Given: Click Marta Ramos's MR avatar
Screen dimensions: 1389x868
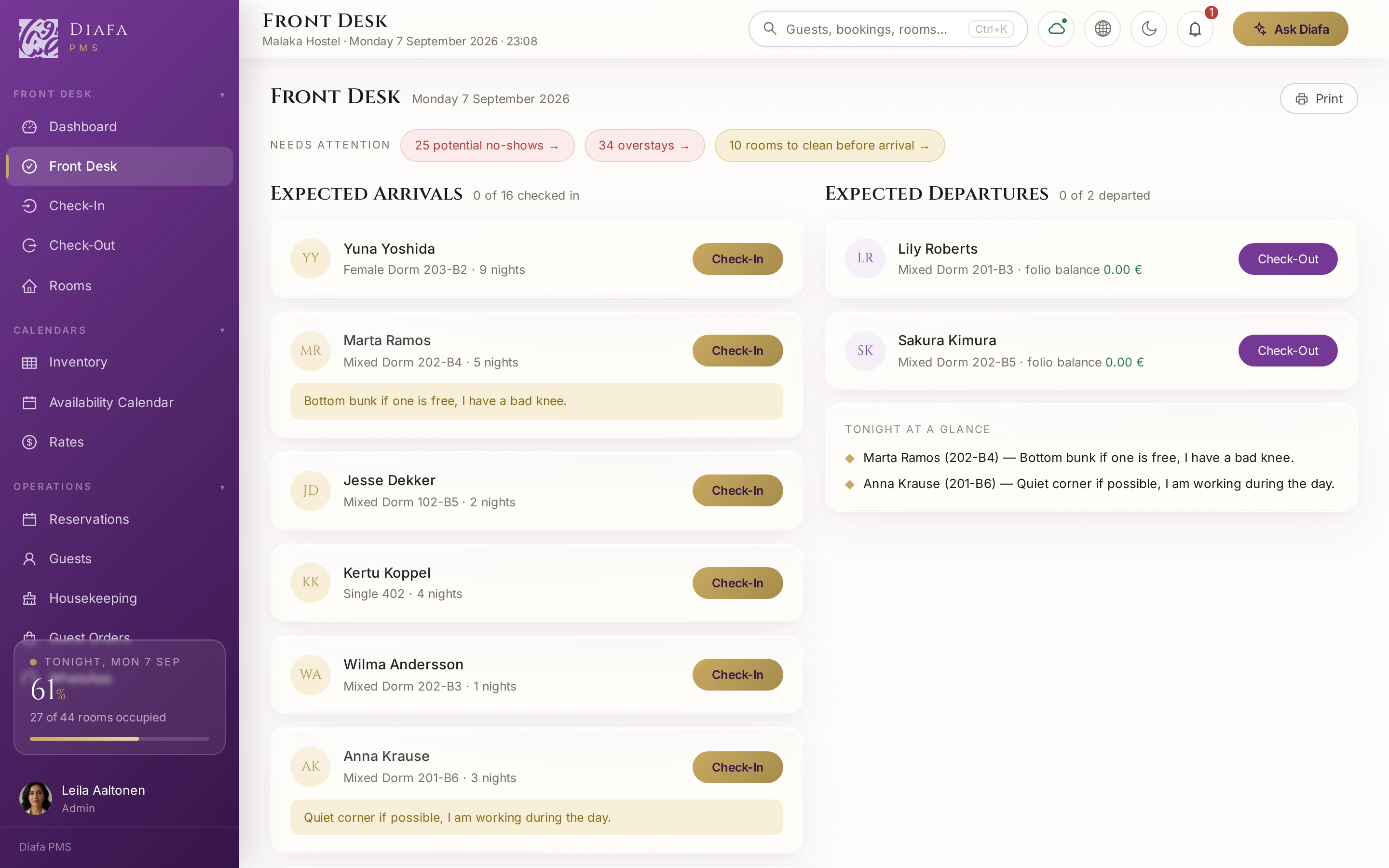Looking at the screenshot, I should 311,351.
